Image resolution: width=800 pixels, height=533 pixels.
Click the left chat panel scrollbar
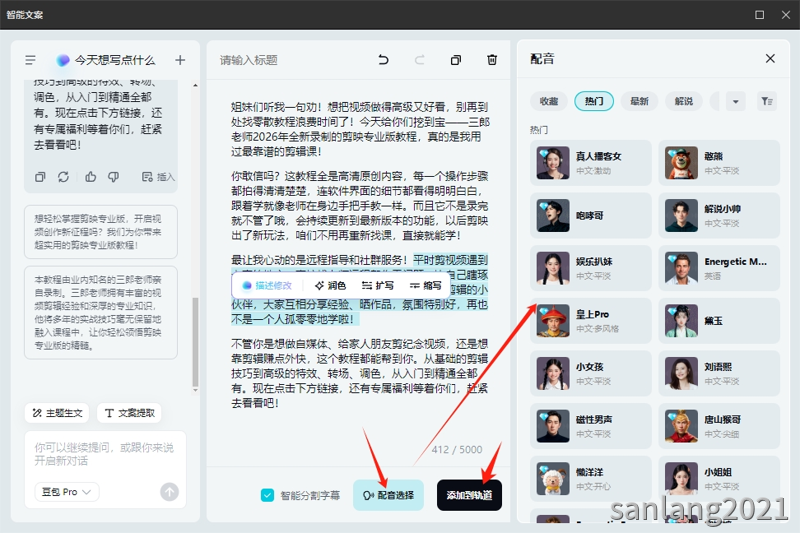pyautogui.click(x=195, y=342)
